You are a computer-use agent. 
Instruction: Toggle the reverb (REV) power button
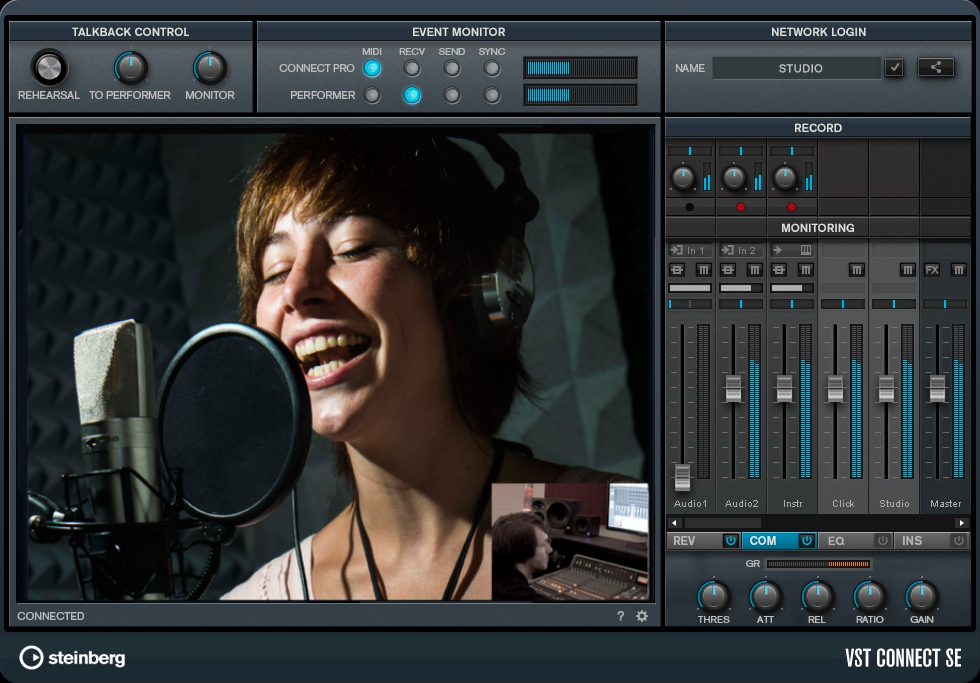730,541
